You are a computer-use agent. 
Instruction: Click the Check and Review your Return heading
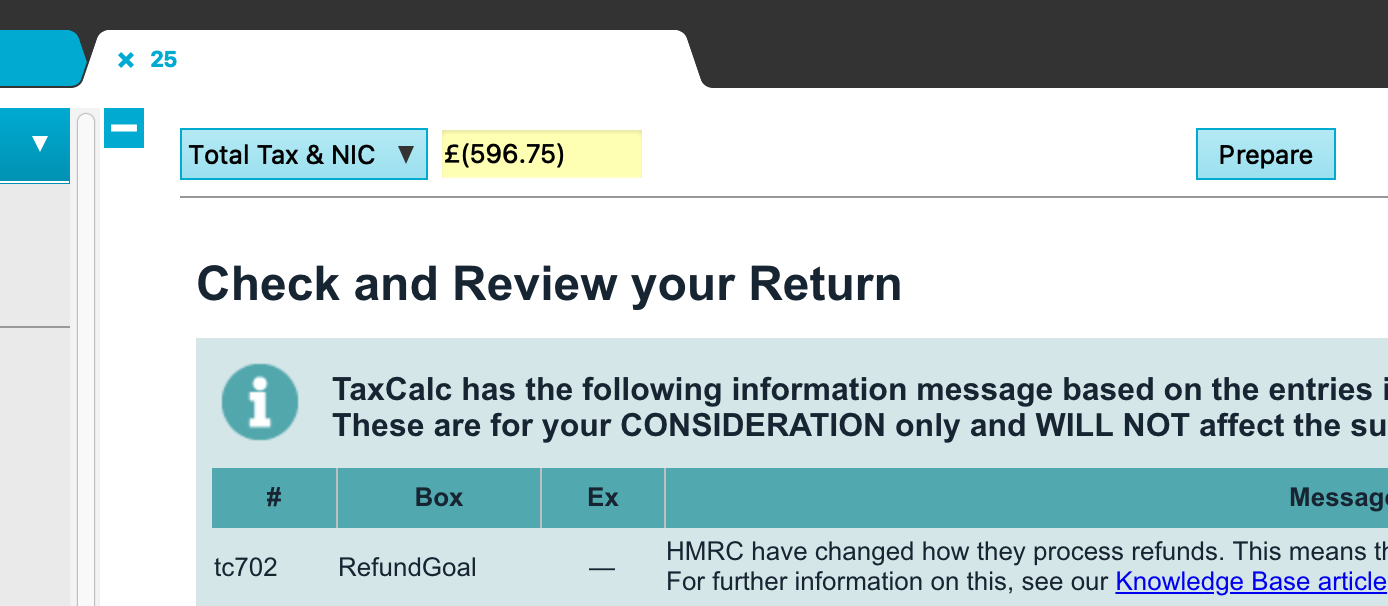[x=549, y=284]
